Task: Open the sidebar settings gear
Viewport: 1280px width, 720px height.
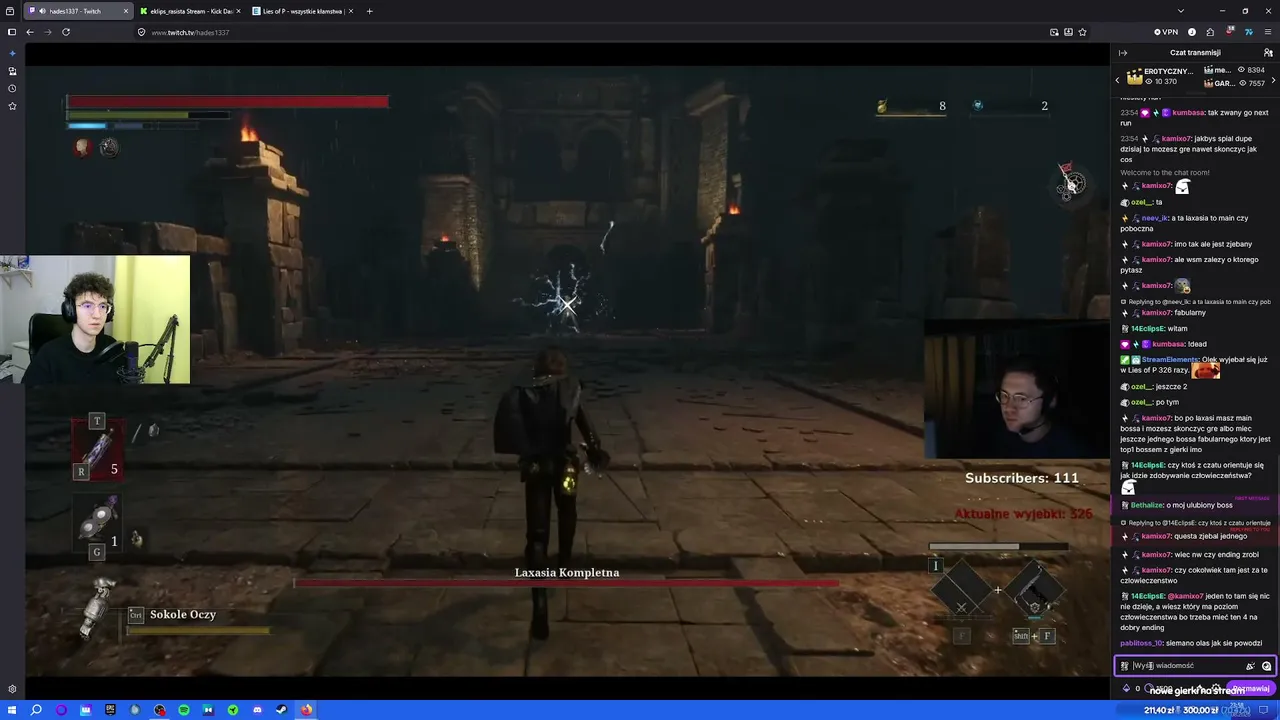Action: (12, 689)
